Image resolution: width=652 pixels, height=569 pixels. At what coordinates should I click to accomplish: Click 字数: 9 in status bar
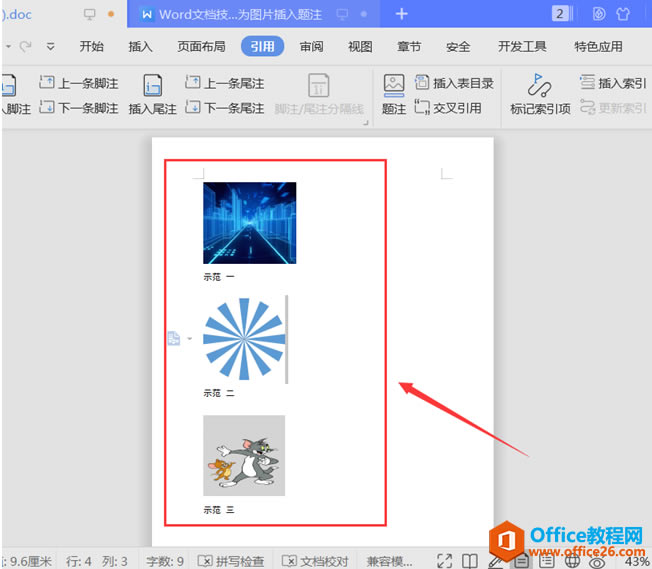[x=165, y=561]
